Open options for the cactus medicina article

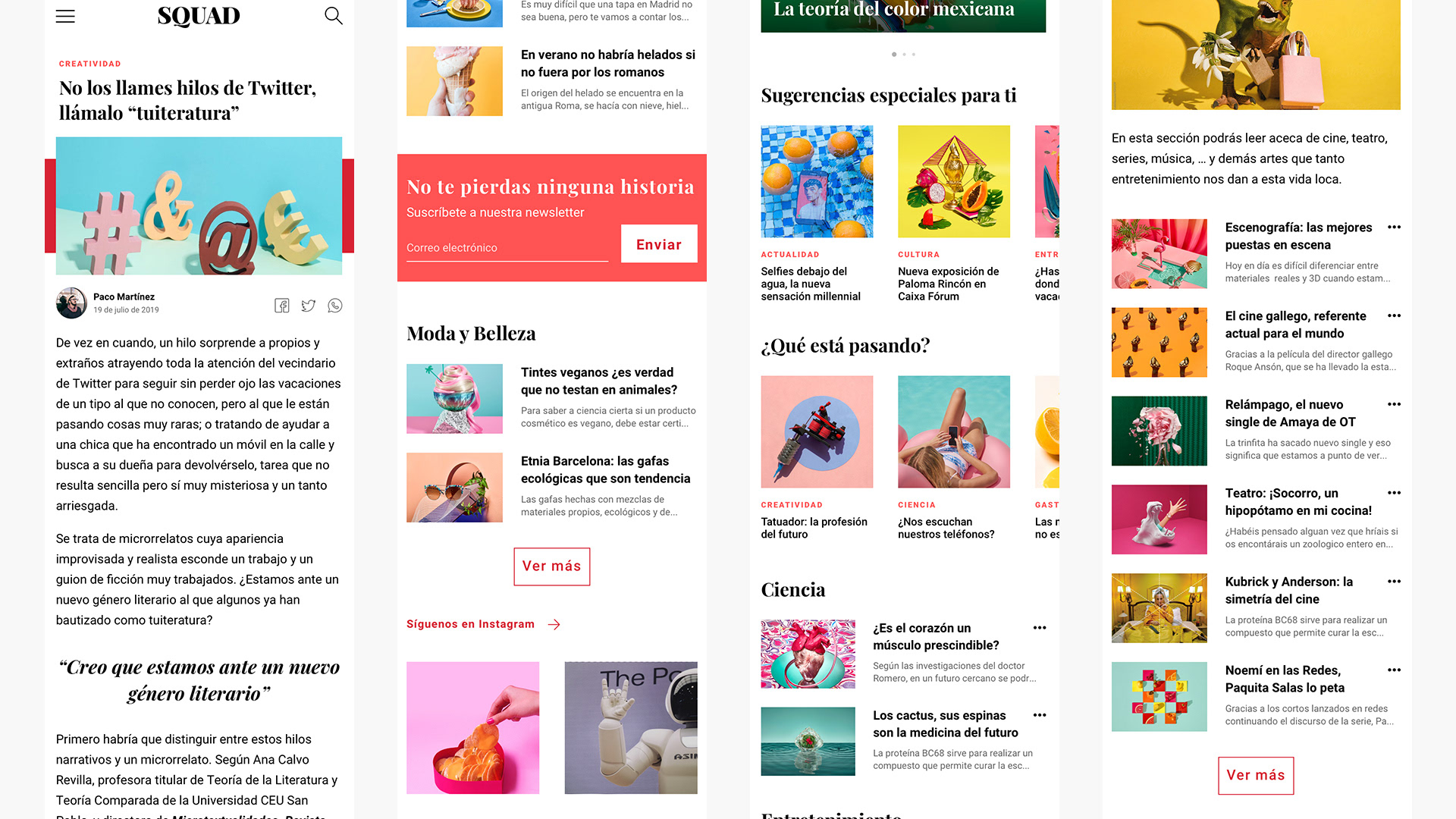(x=1040, y=715)
